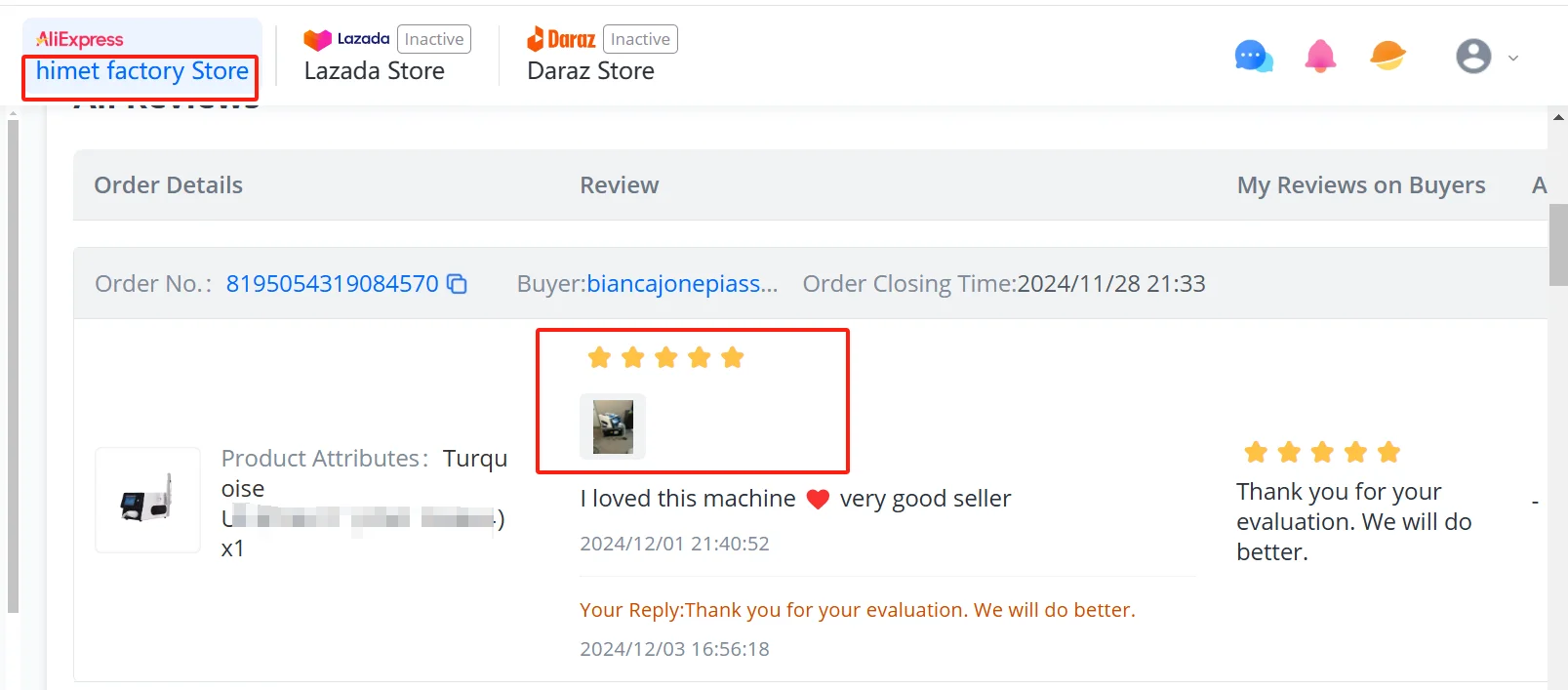Screen dimensions: 1568x690
Task: Click the Daraz logo
Action: [x=561, y=39]
